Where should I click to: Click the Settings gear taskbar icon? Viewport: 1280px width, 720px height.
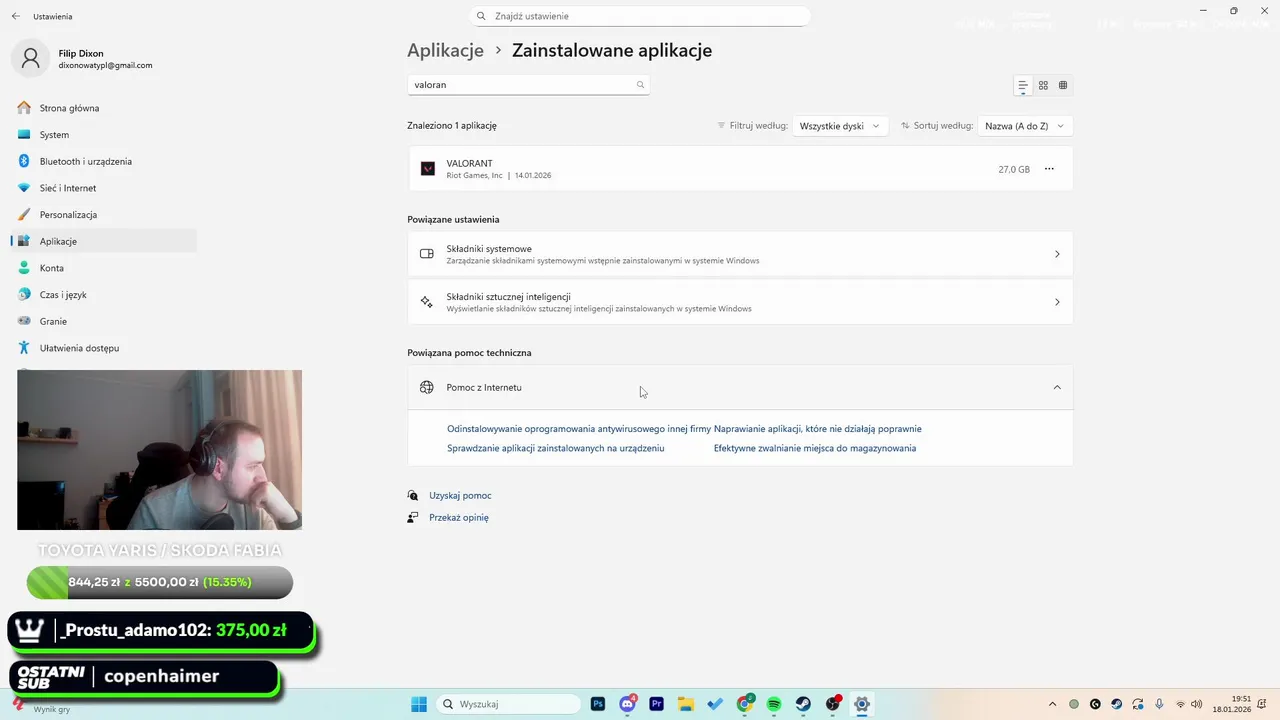click(862, 704)
